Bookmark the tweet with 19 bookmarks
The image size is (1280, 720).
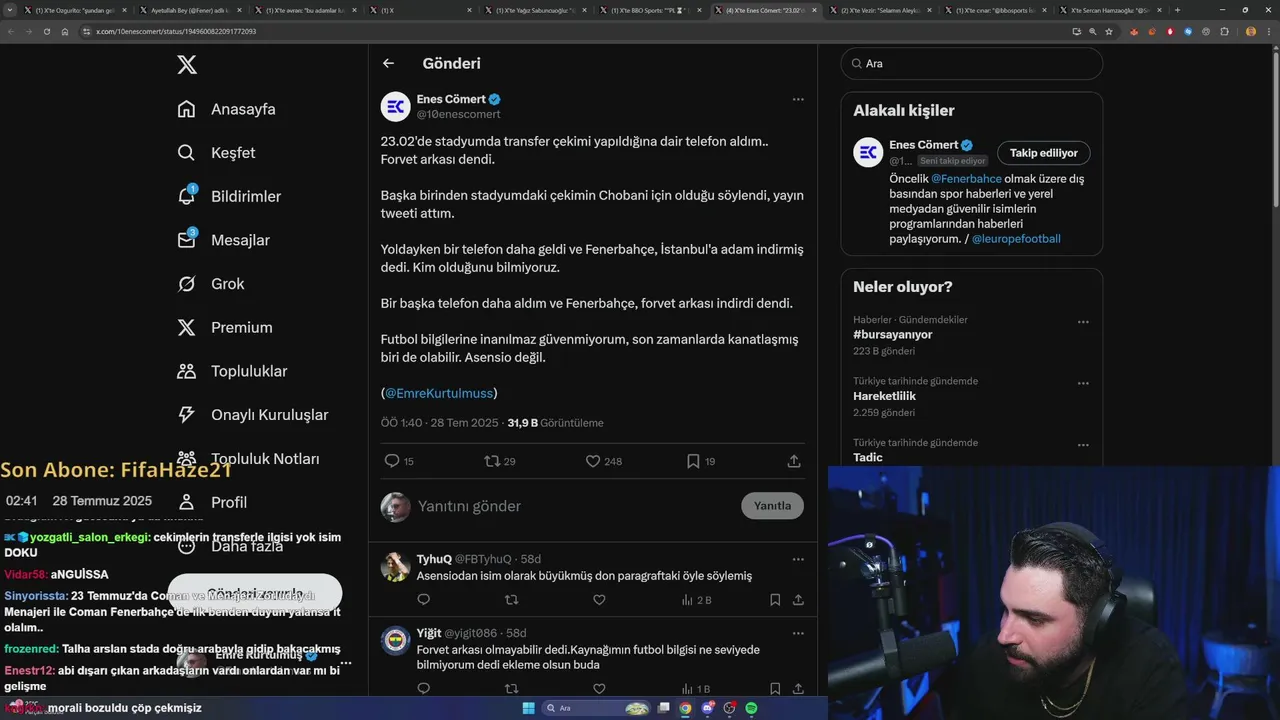[693, 461]
